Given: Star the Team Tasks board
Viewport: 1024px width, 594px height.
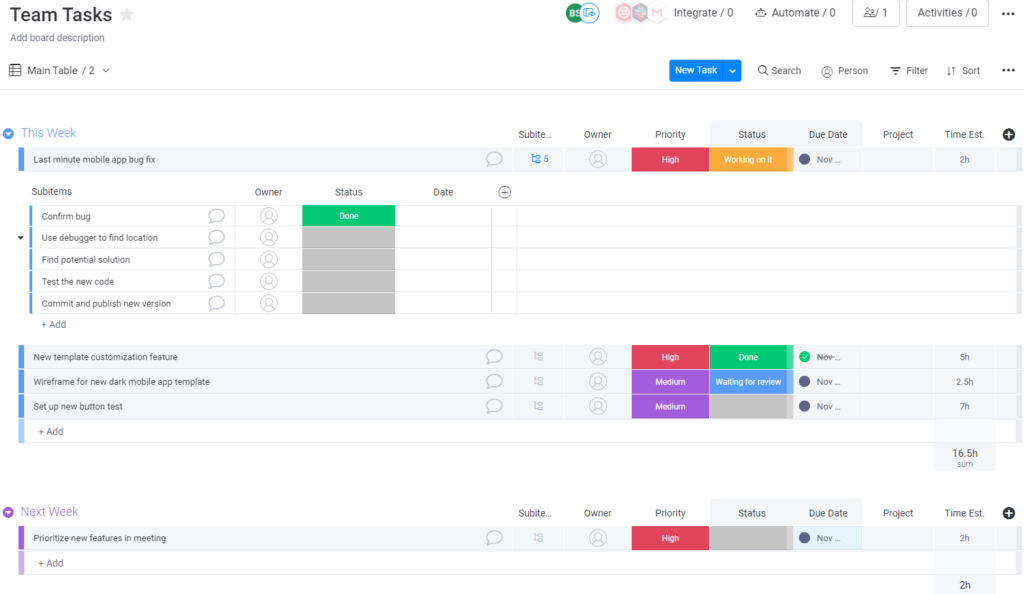Looking at the screenshot, I should (x=126, y=14).
